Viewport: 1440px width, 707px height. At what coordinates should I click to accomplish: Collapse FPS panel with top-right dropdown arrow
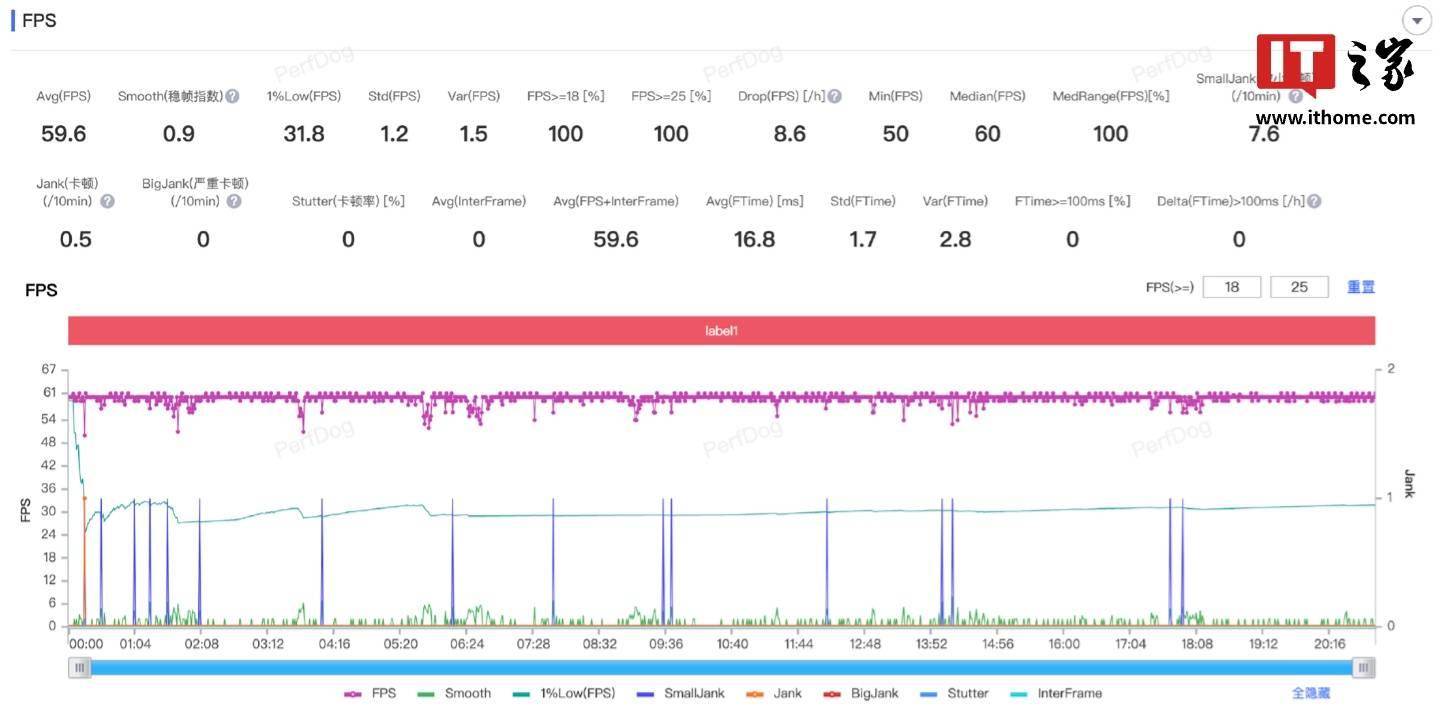point(1416,21)
